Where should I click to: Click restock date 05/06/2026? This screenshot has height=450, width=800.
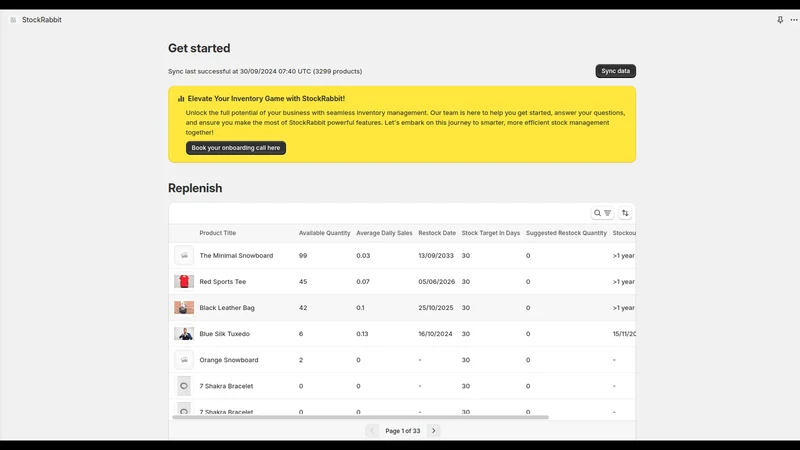[436, 282]
